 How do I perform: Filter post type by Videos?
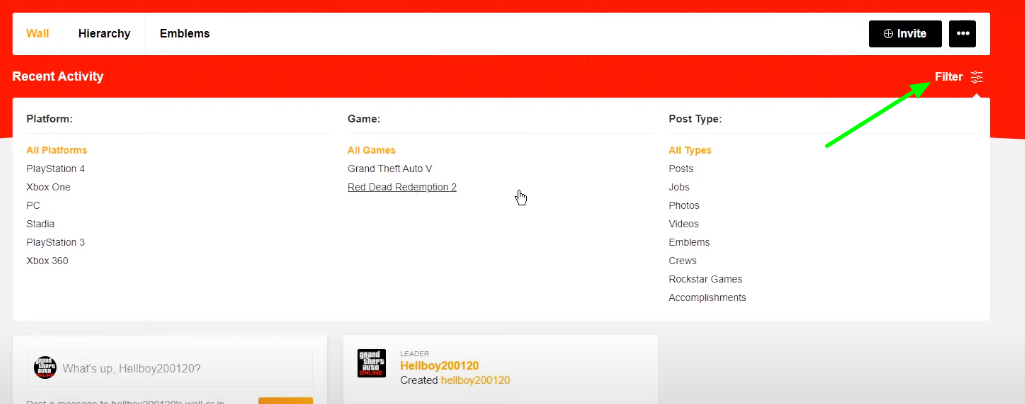pyautogui.click(x=683, y=224)
